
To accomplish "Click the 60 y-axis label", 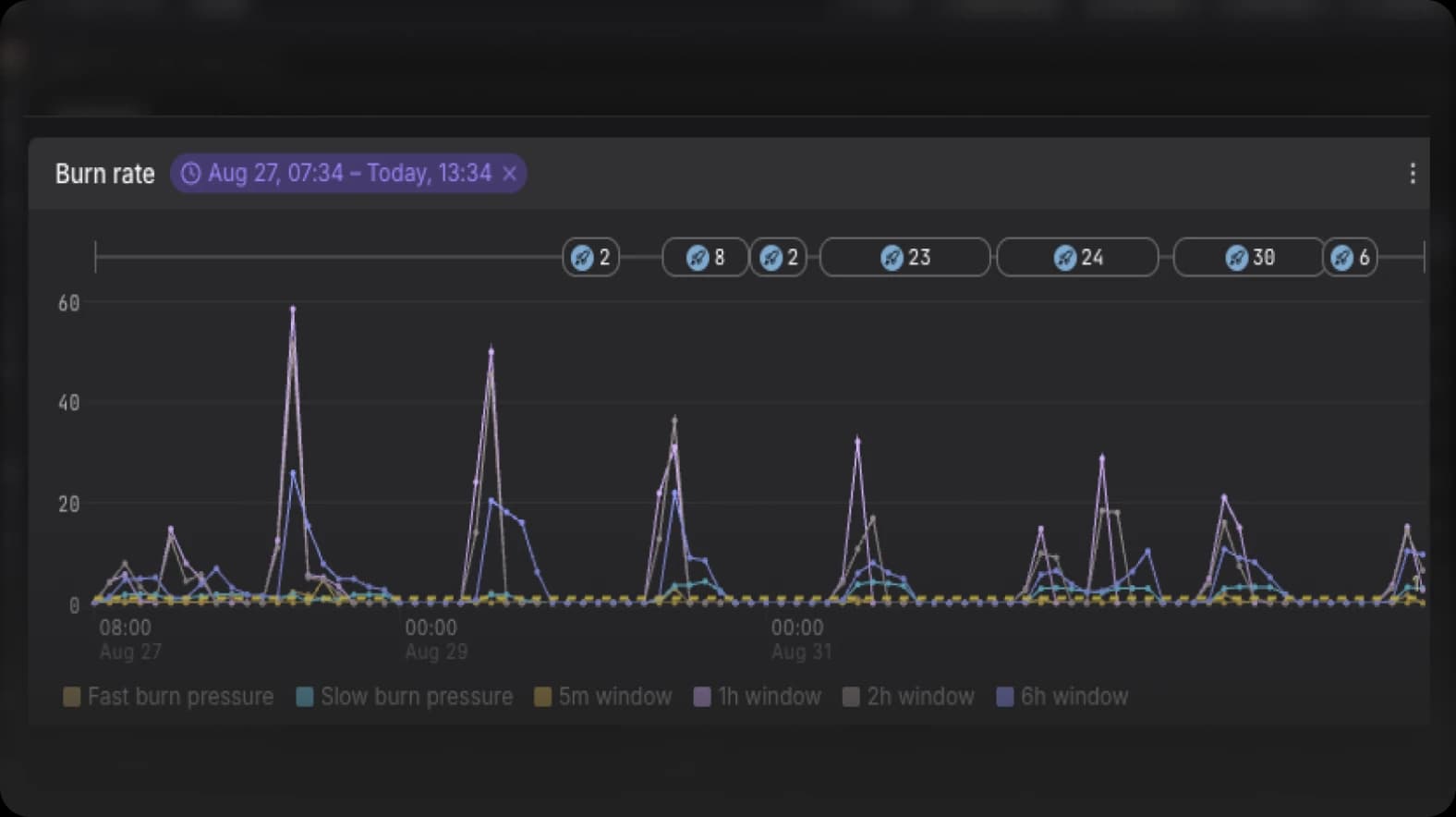I will coord(69,303).
